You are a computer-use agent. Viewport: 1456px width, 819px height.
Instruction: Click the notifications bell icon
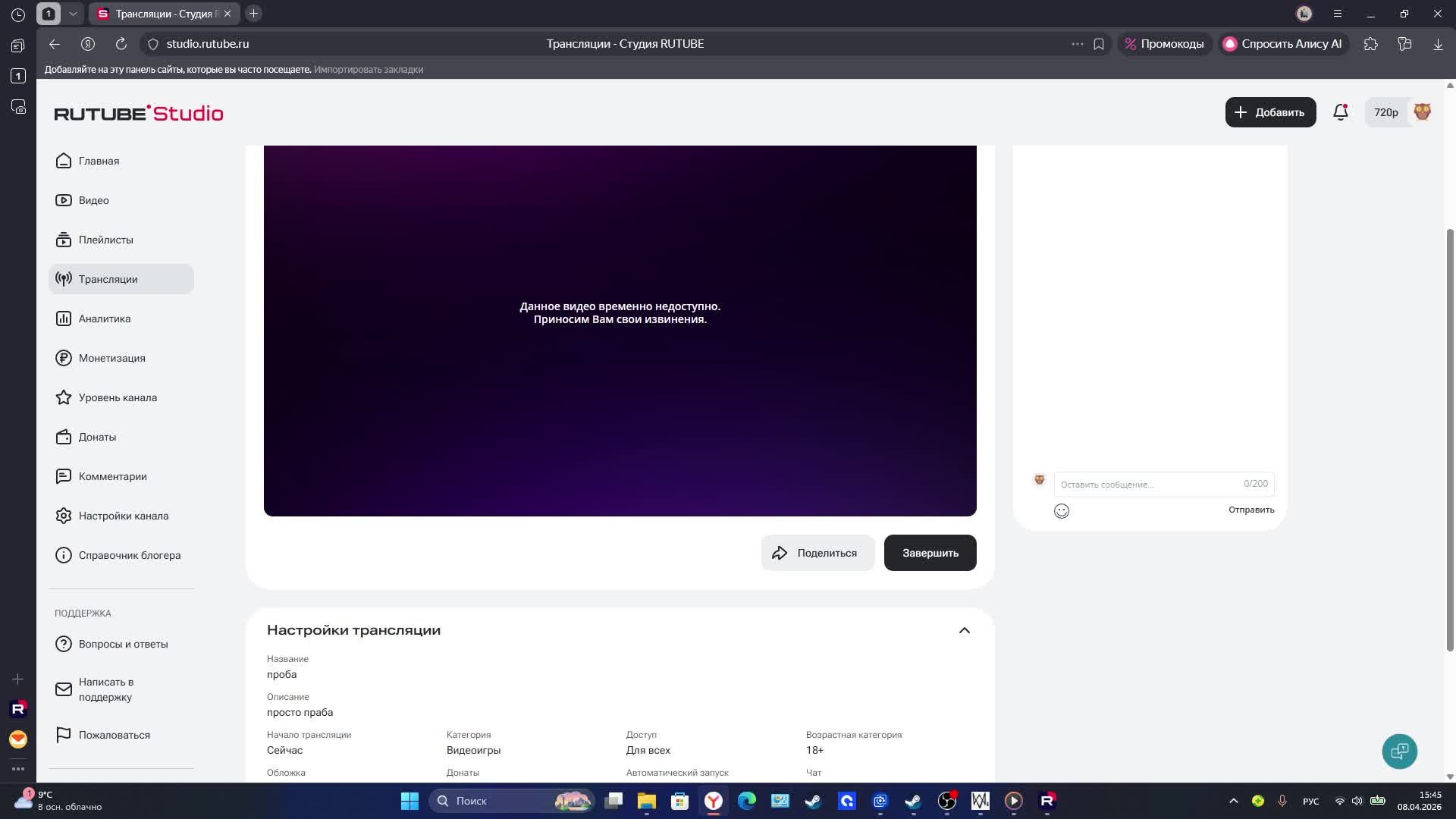click(1340, 112)
